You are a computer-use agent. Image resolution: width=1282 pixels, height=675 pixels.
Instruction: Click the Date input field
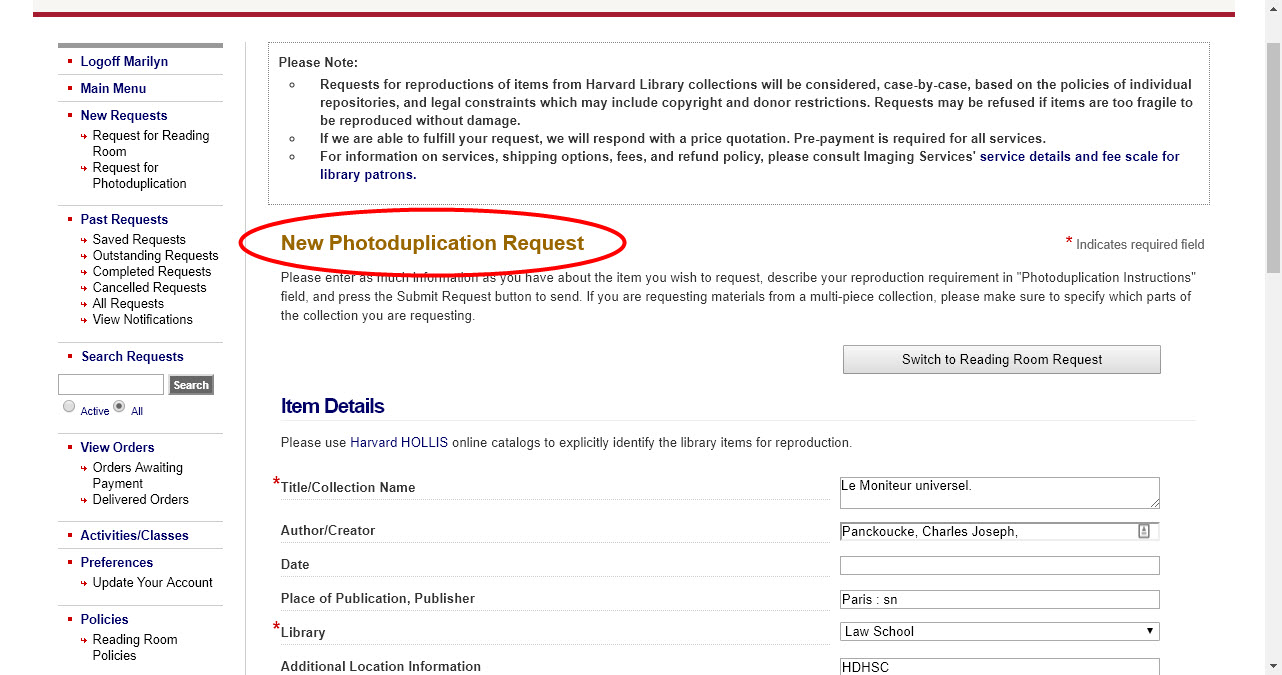[1000, 566]
